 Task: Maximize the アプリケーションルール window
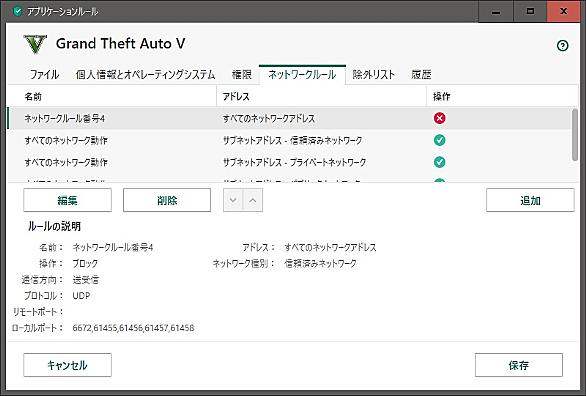tap(530, 12)
